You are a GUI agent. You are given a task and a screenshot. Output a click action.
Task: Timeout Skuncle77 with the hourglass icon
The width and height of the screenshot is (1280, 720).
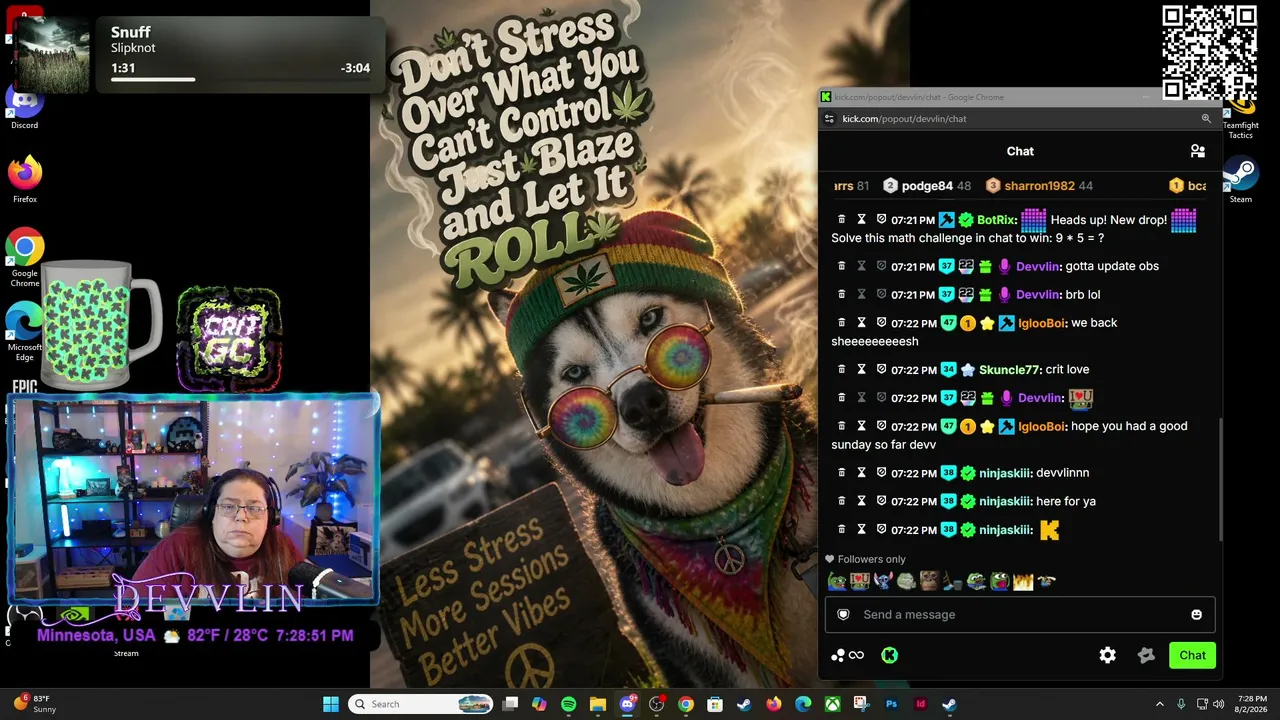point(861,369)
